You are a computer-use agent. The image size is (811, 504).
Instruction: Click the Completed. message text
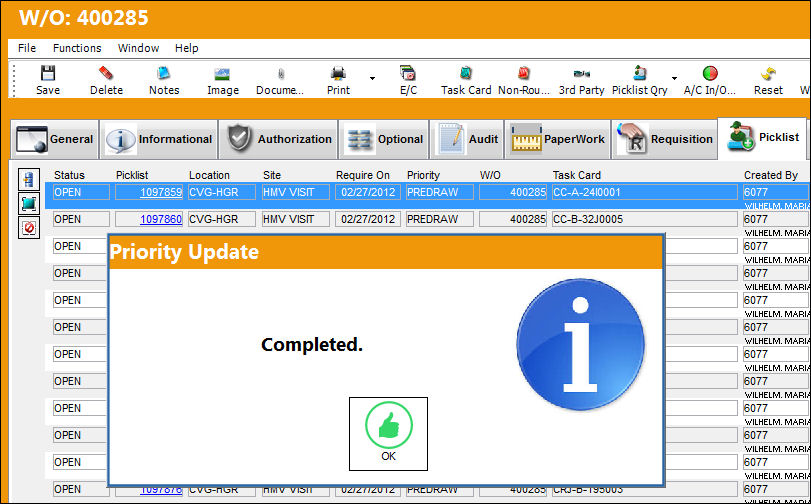pyautogui.click(x=312, y=344)
